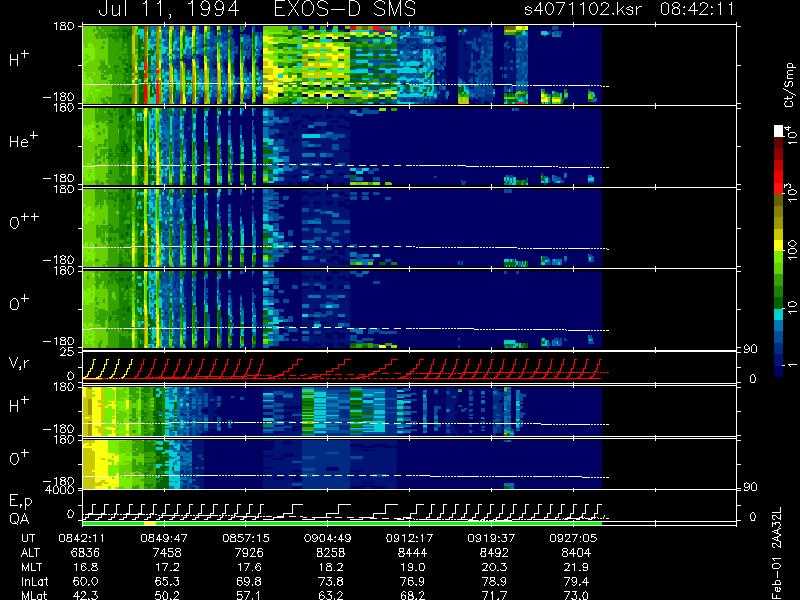
Task: Click the InLat value 78.9
Action: pyautogui.click(x=494, y=581)
